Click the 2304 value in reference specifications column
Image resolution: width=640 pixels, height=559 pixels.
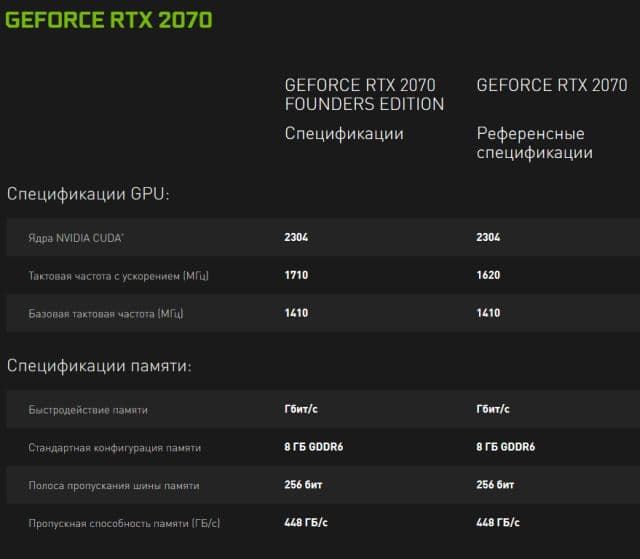(x=488, y=237)
